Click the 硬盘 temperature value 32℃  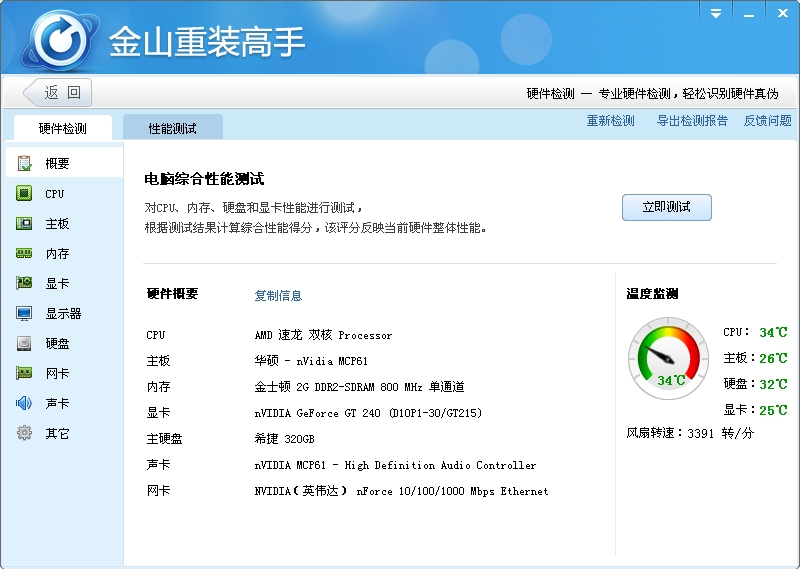coord(773,384)
